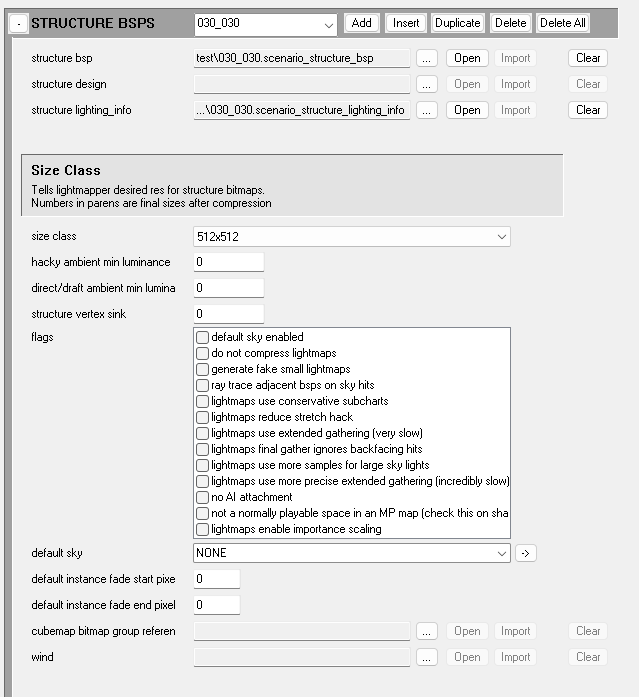
Task: Browse for structure bsp tag reference
Action: point(427,58)
